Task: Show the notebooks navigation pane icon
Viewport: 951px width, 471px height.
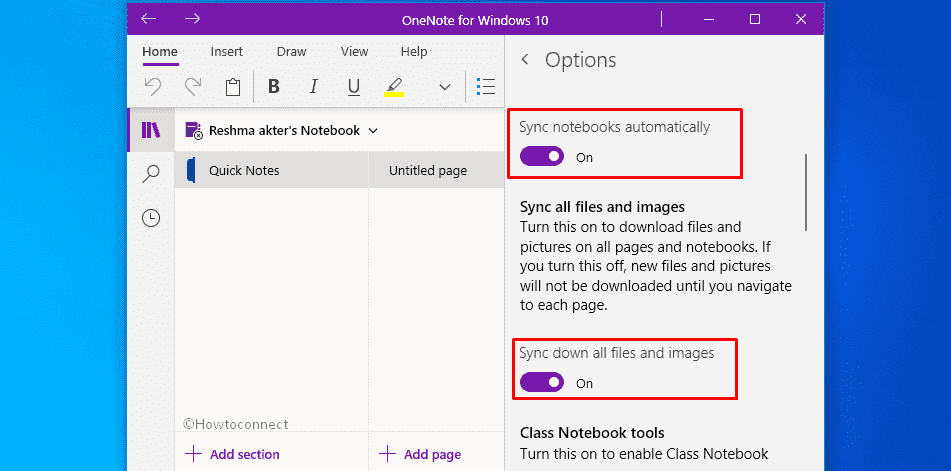Action: click(x=151, y=130)
